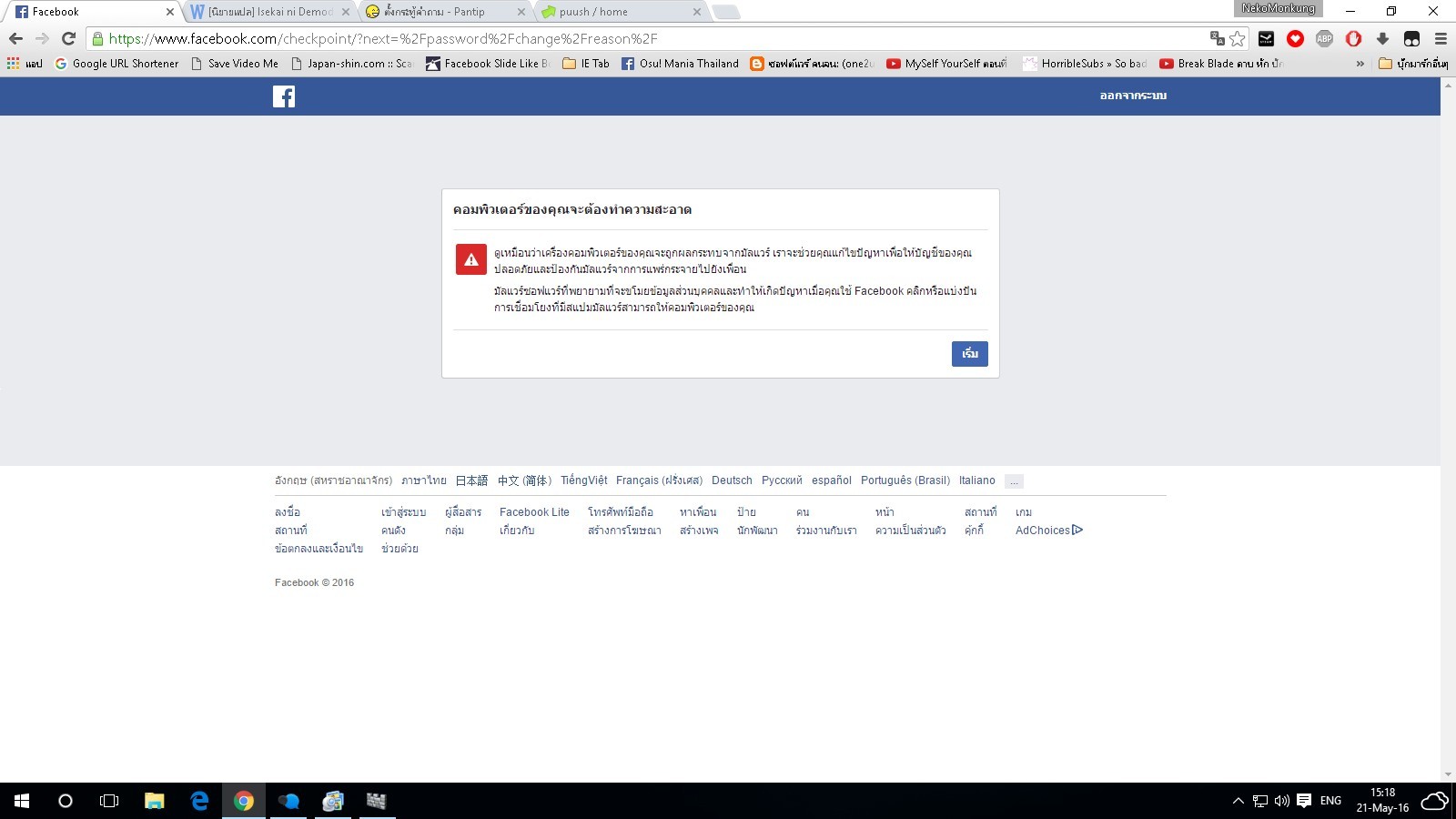Click the Facebook logo in blue header

click(x=284, y=96)
